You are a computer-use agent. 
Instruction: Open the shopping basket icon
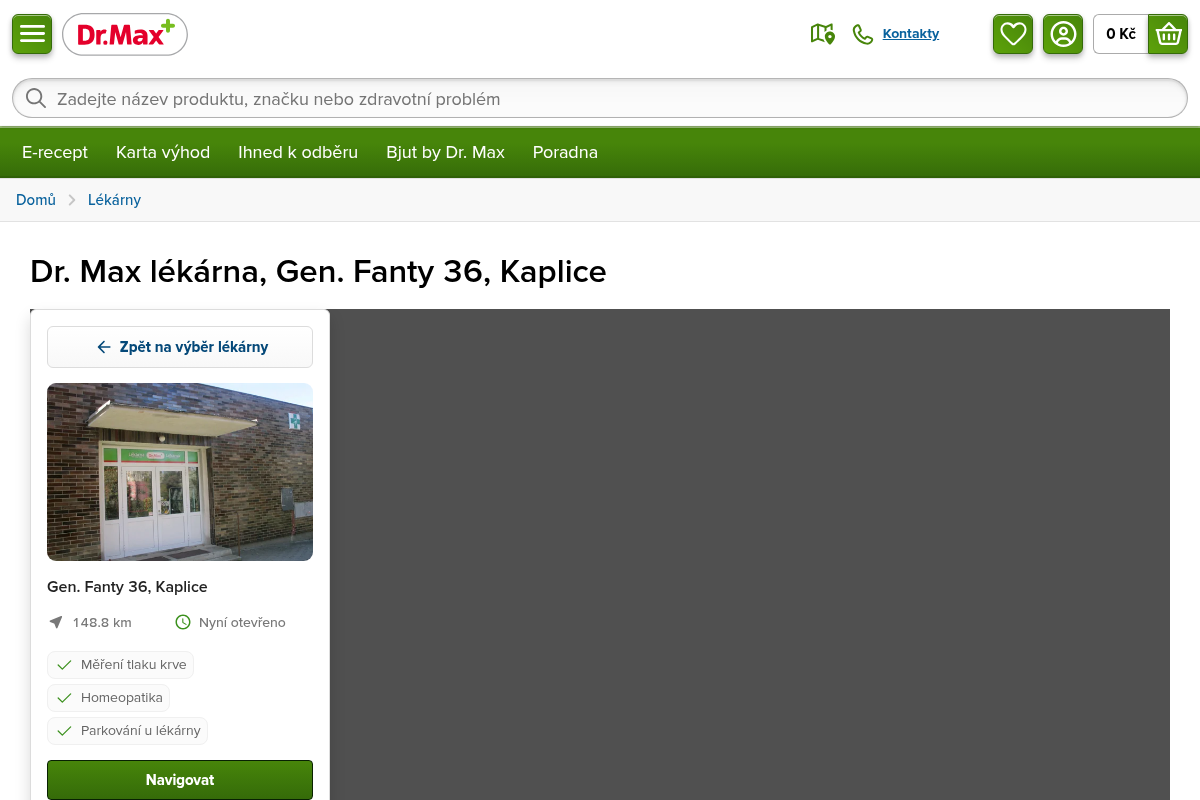1168,34
